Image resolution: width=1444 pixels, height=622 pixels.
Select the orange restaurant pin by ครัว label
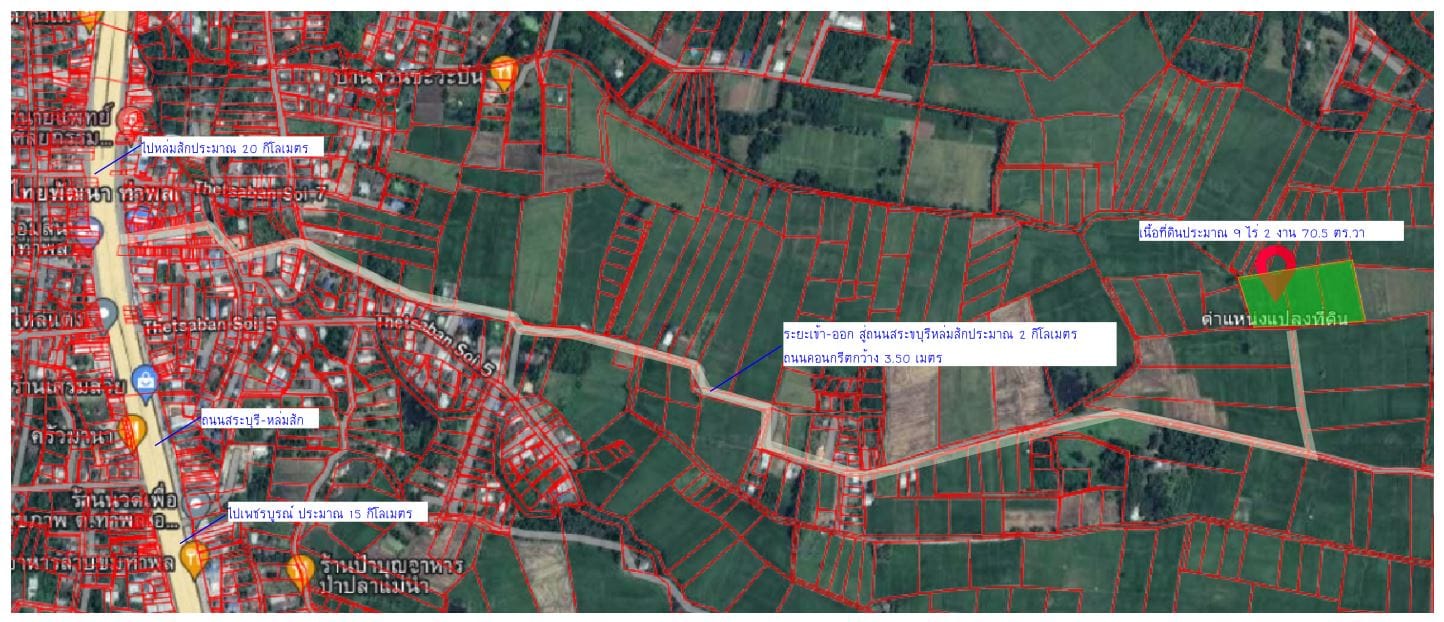click(x=132, y=432)
